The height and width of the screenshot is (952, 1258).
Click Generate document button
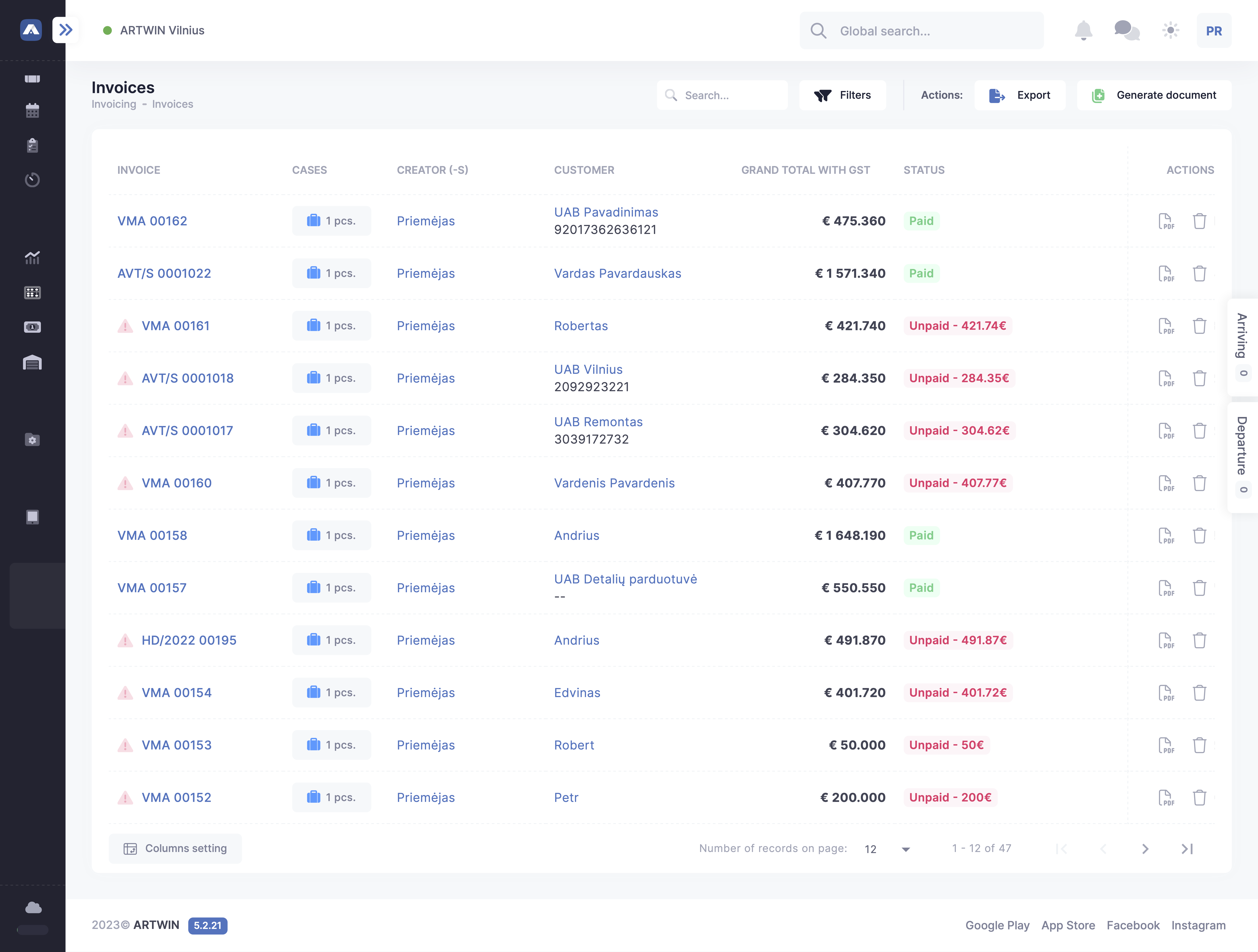1154,95
